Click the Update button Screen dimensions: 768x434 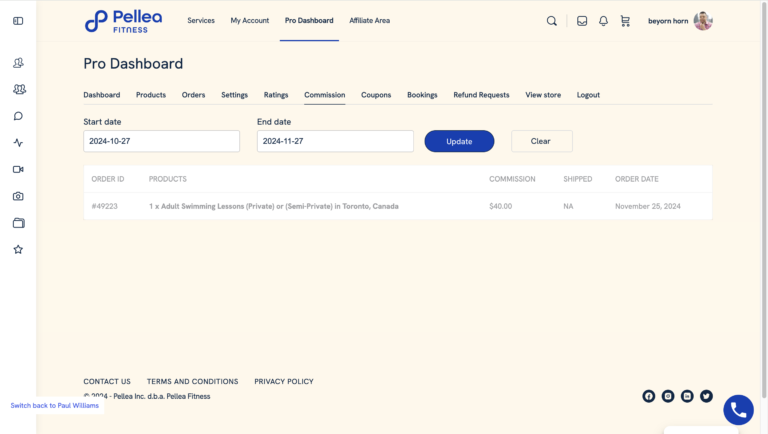(459, 141)
